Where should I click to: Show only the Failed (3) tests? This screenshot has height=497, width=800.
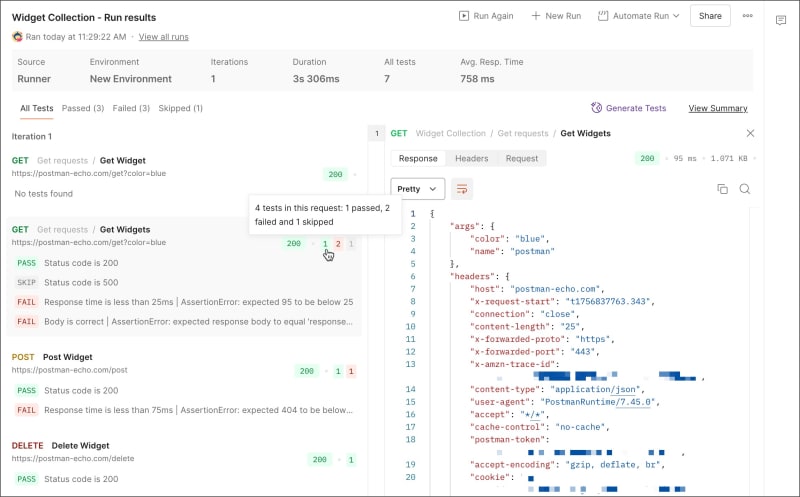pos(131,108)
